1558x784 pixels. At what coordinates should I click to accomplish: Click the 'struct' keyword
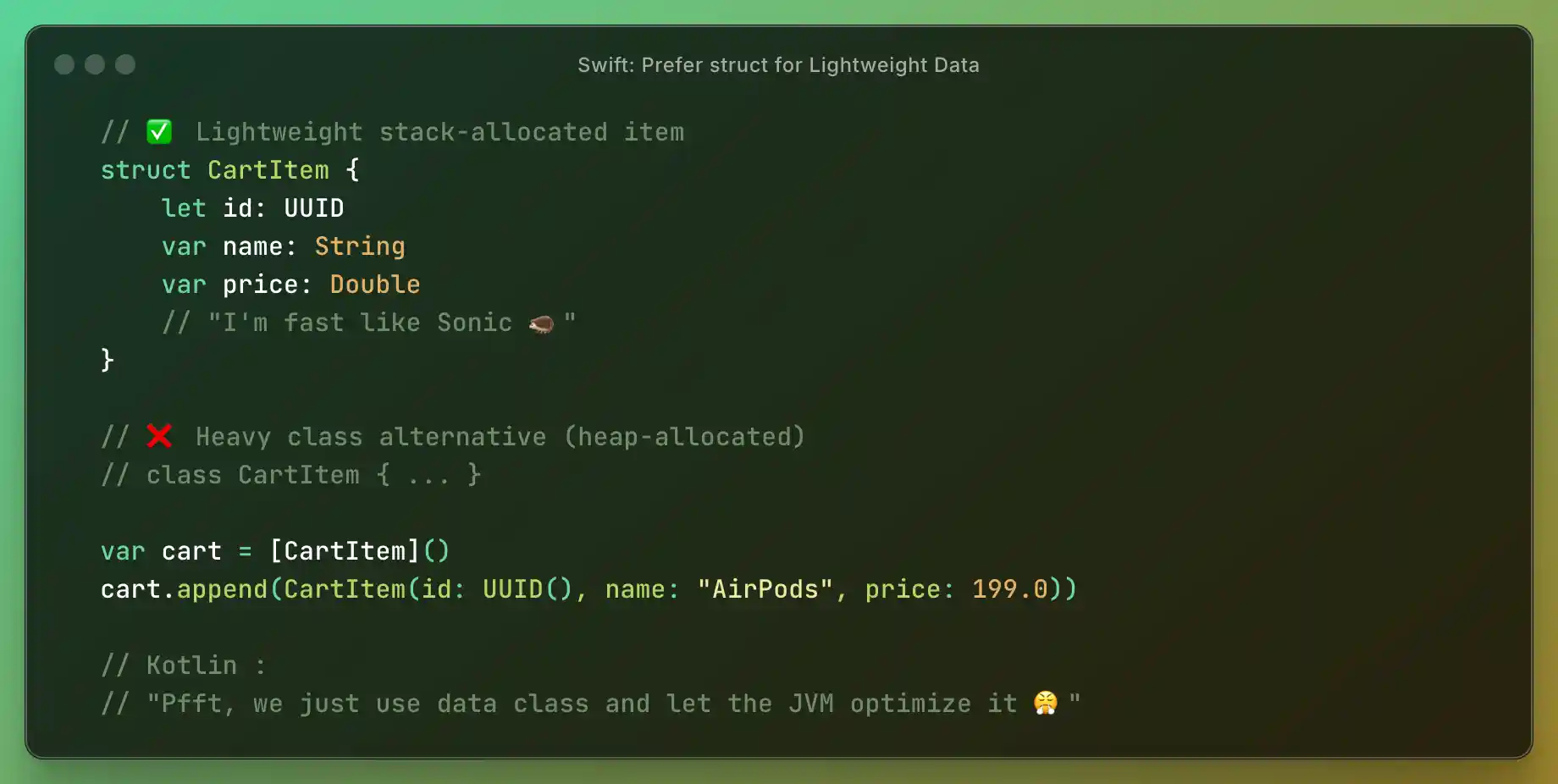146,170
